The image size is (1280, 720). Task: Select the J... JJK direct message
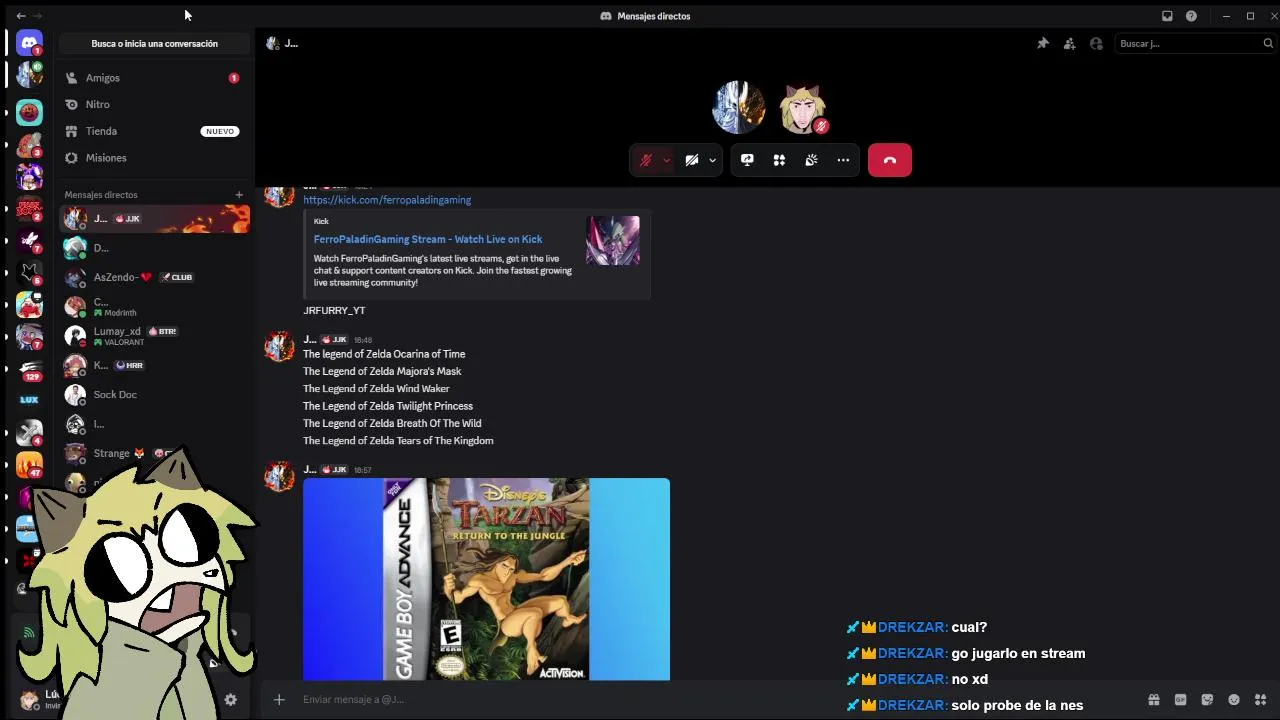[x=154, y=218]
